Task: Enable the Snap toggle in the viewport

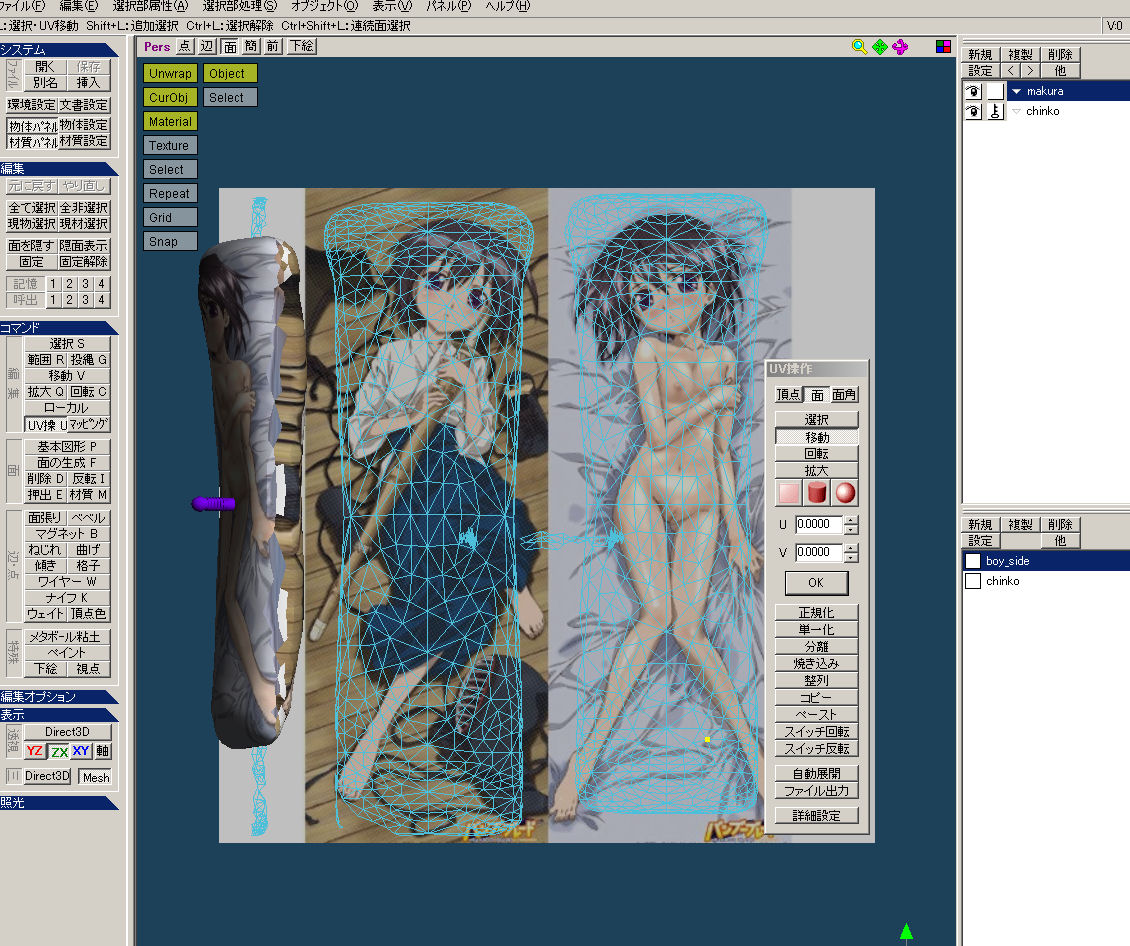Action: [170, 241]
